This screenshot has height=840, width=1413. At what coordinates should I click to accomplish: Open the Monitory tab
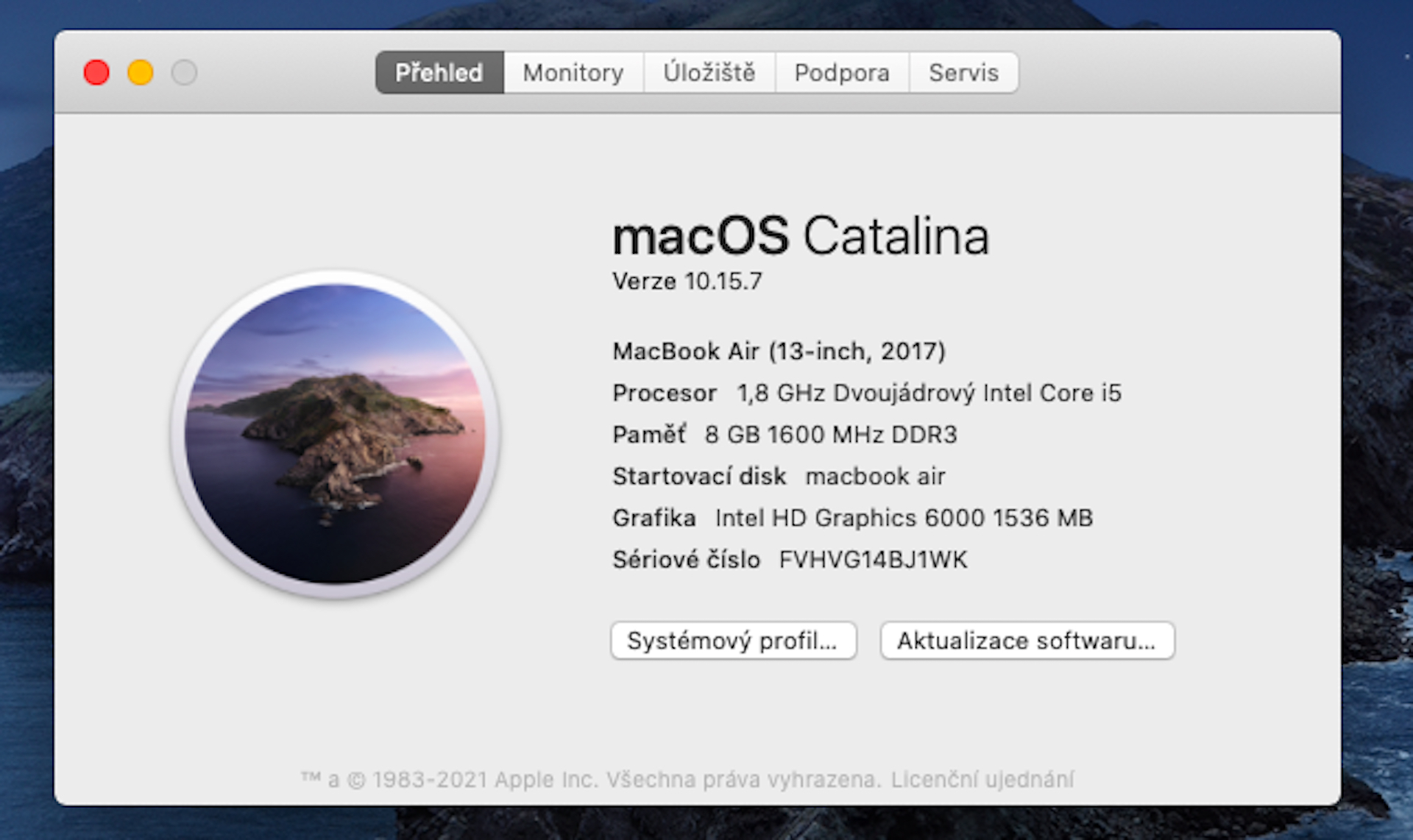pyautogui.click(x=573, y=73)
